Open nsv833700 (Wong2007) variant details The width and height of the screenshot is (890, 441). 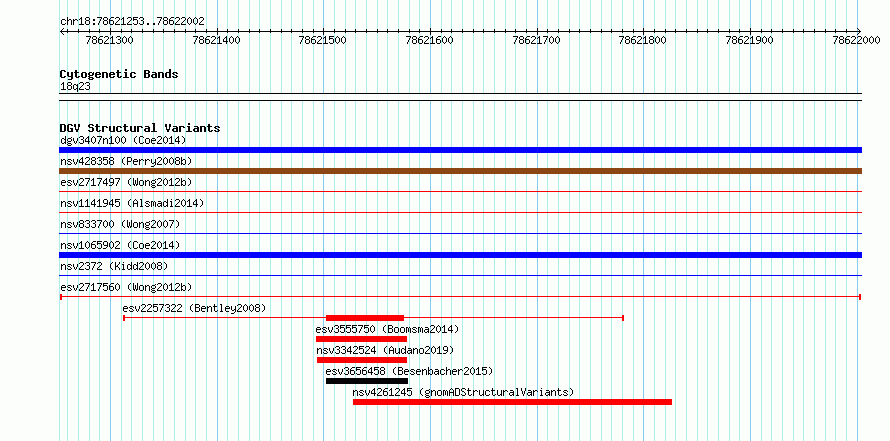(120, 224)
